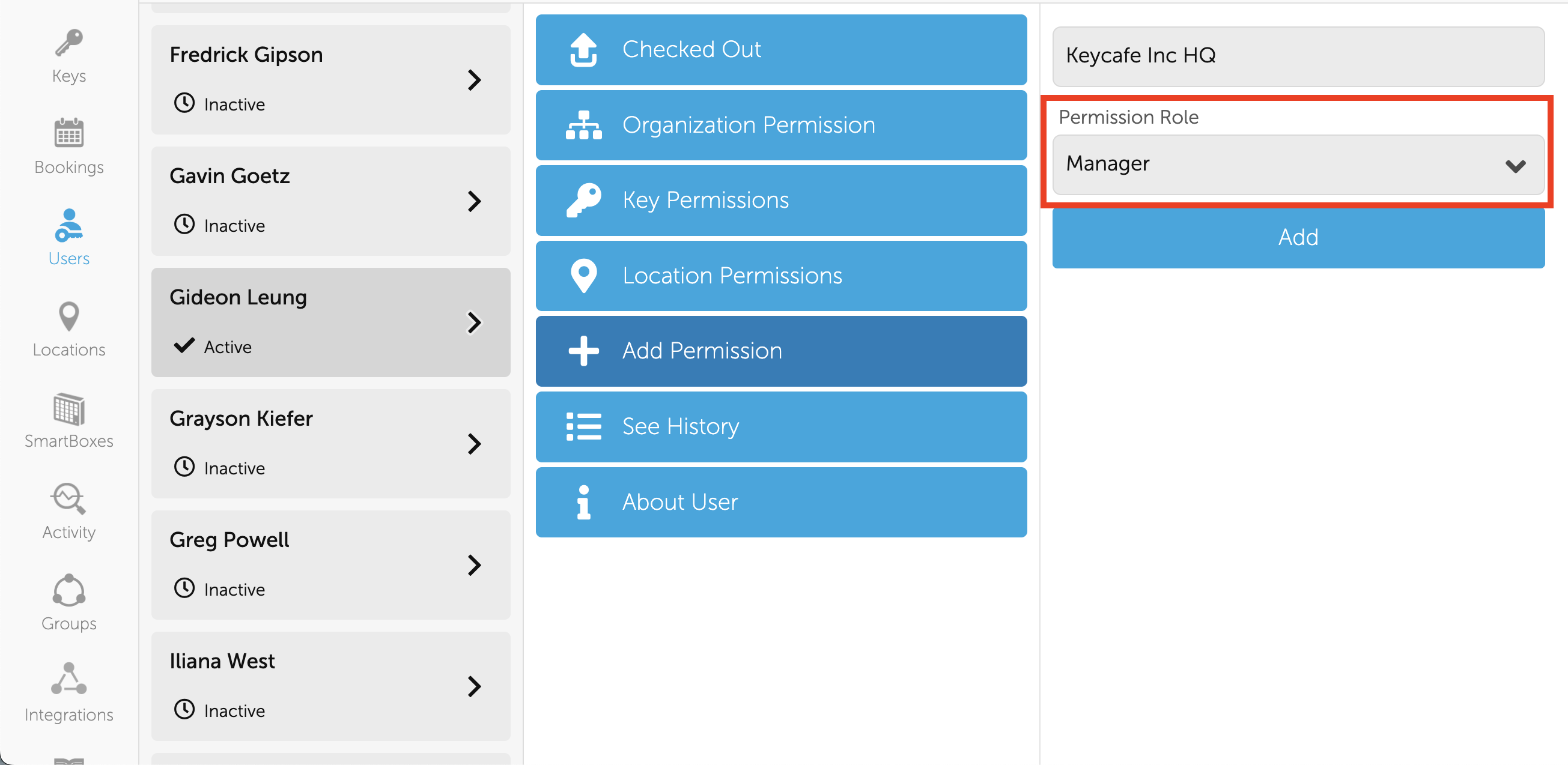Click the Keycafe Inc HQ field

pos(1298,56)
